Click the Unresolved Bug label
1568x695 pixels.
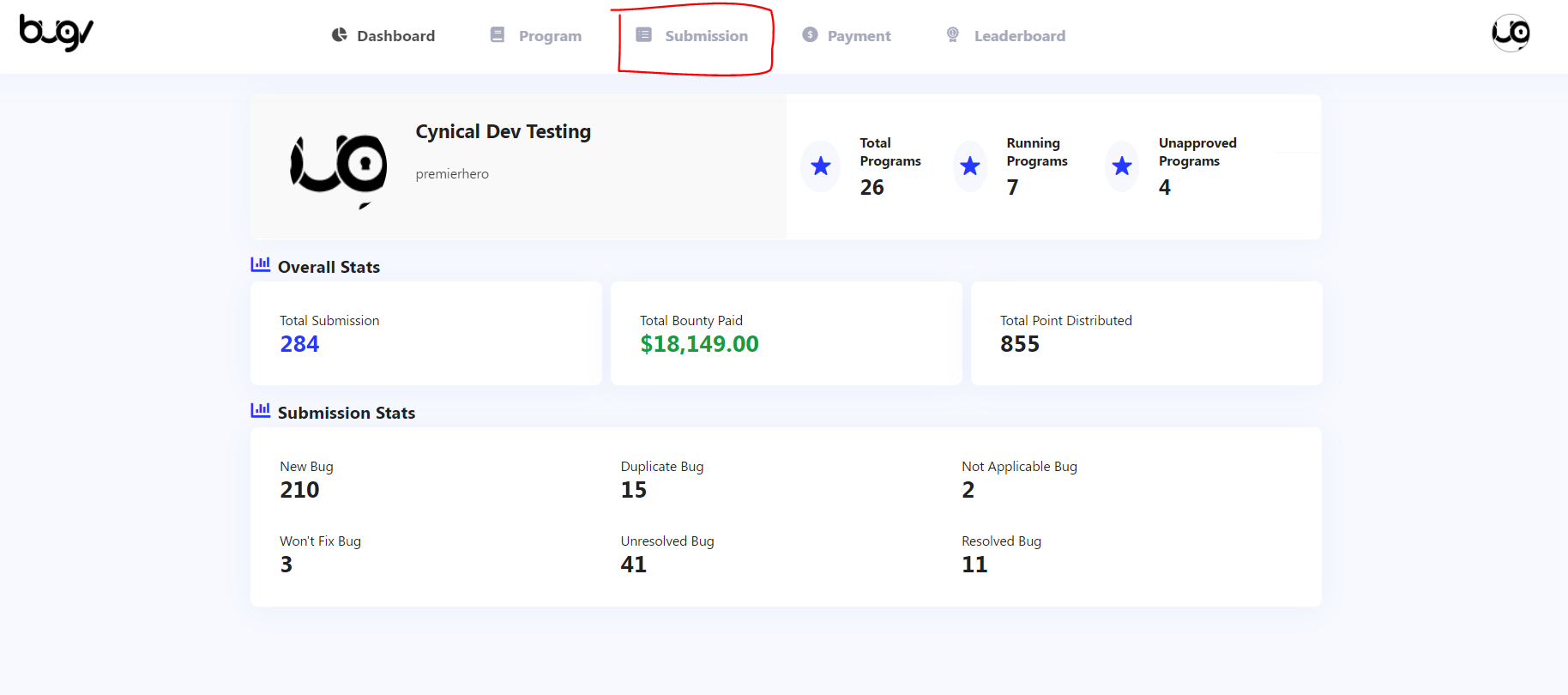click(667, 541)
